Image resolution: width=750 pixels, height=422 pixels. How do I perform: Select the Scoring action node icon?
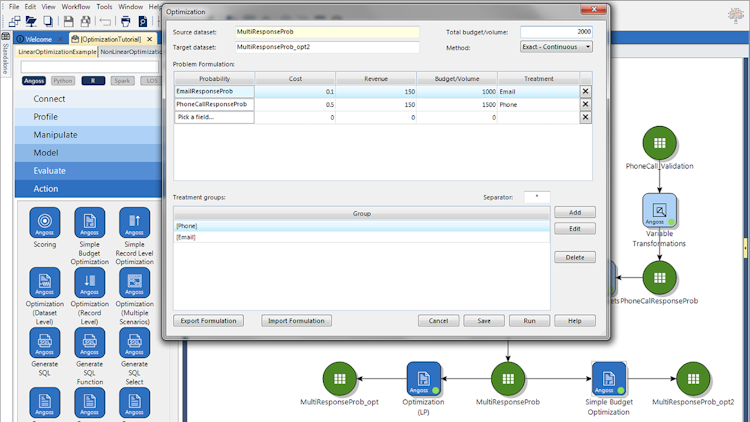[x=44, y=222]
